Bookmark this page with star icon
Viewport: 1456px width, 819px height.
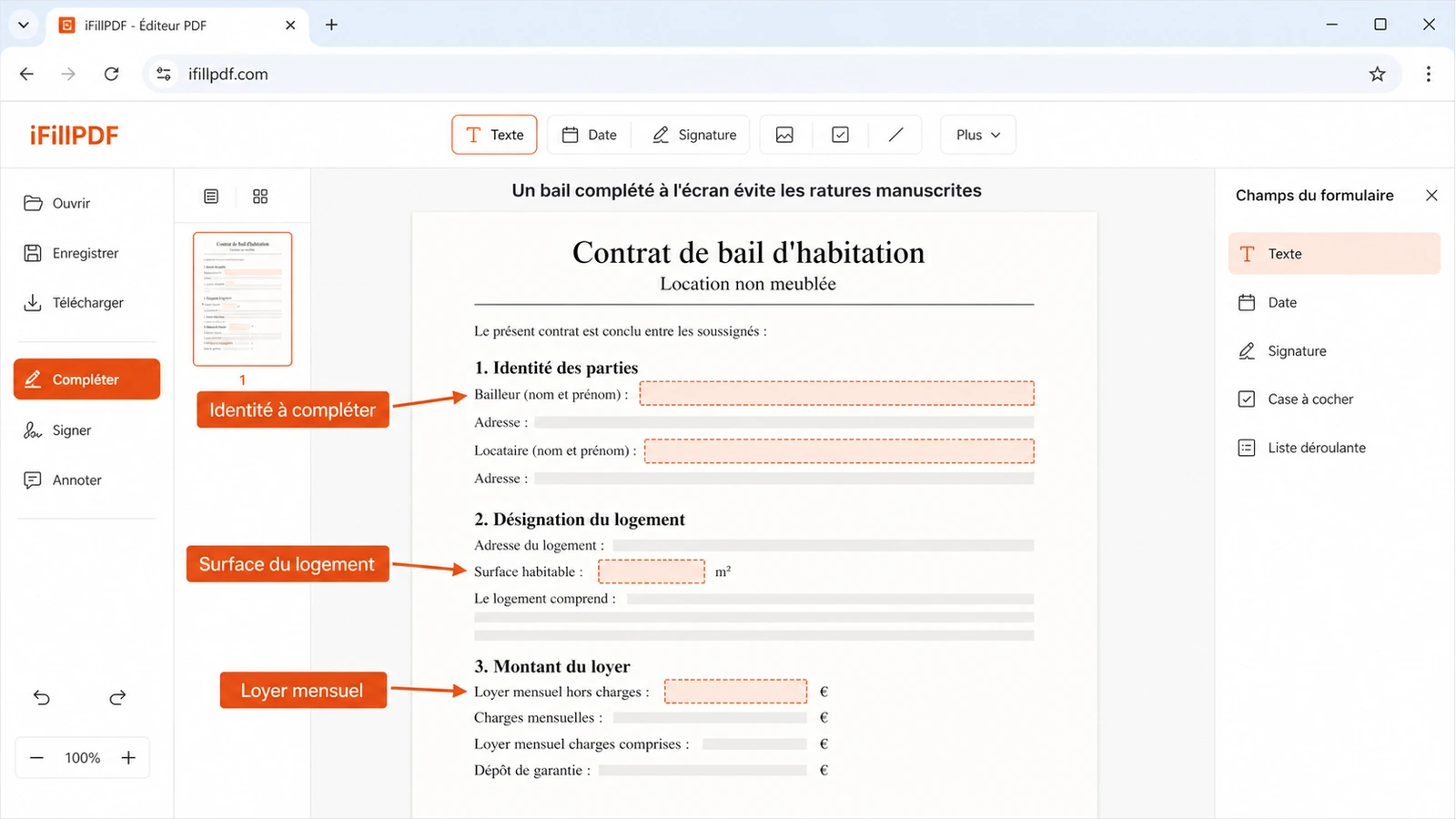1377,74
